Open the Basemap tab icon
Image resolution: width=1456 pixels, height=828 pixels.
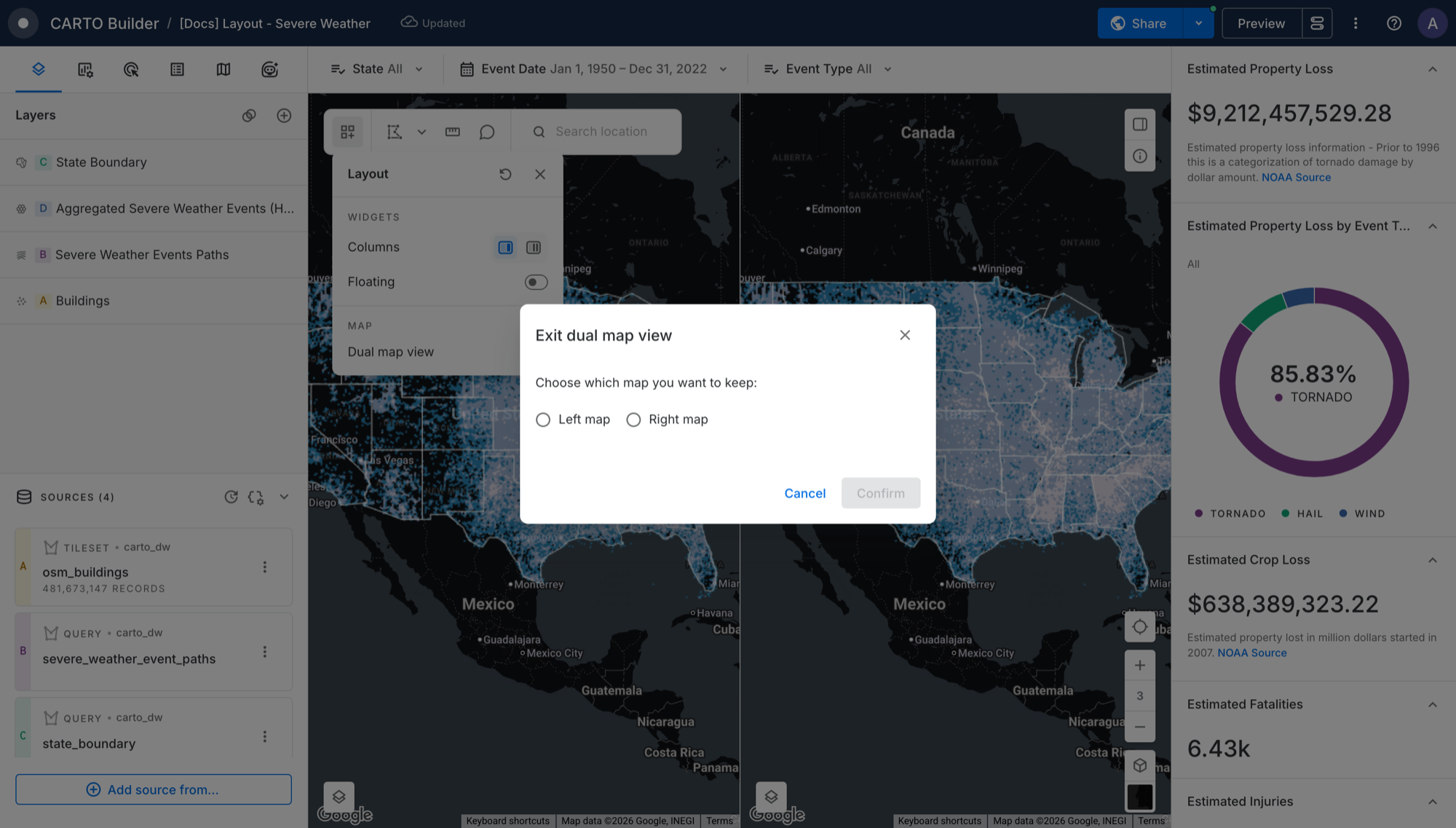tap(223, 69)
